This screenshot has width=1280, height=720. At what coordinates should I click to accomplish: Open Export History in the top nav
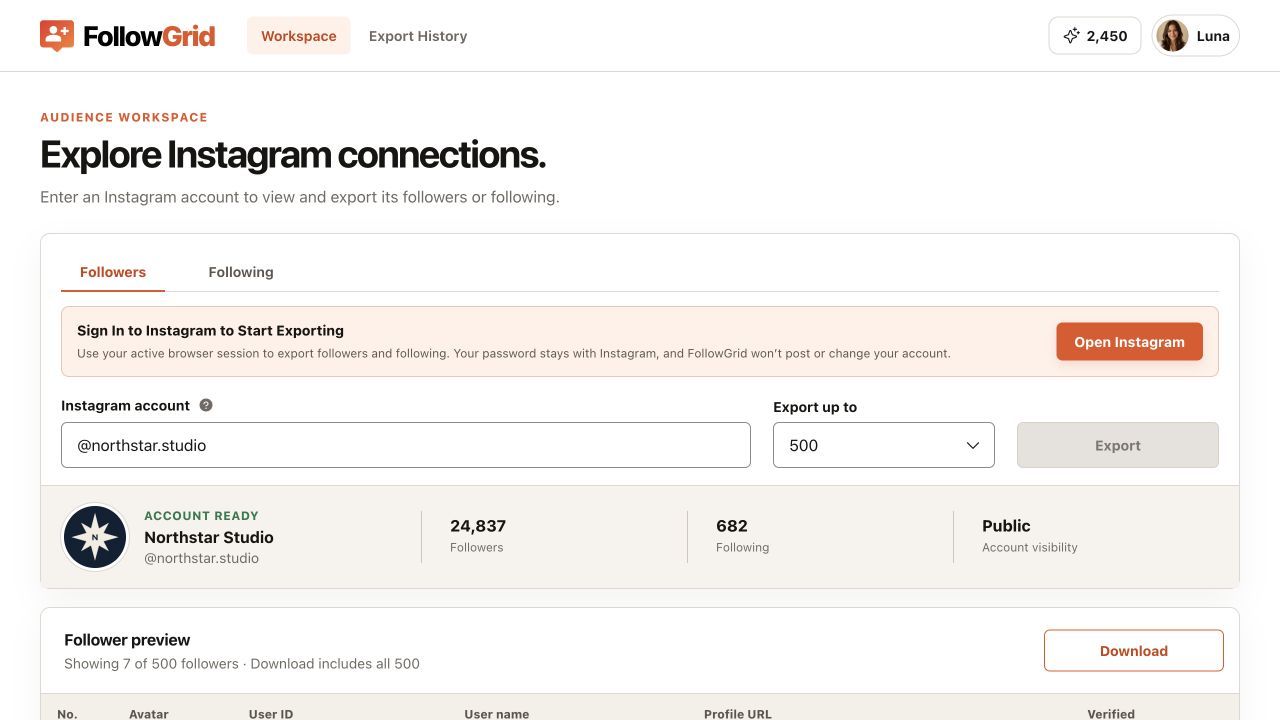[x=418, y=36]
